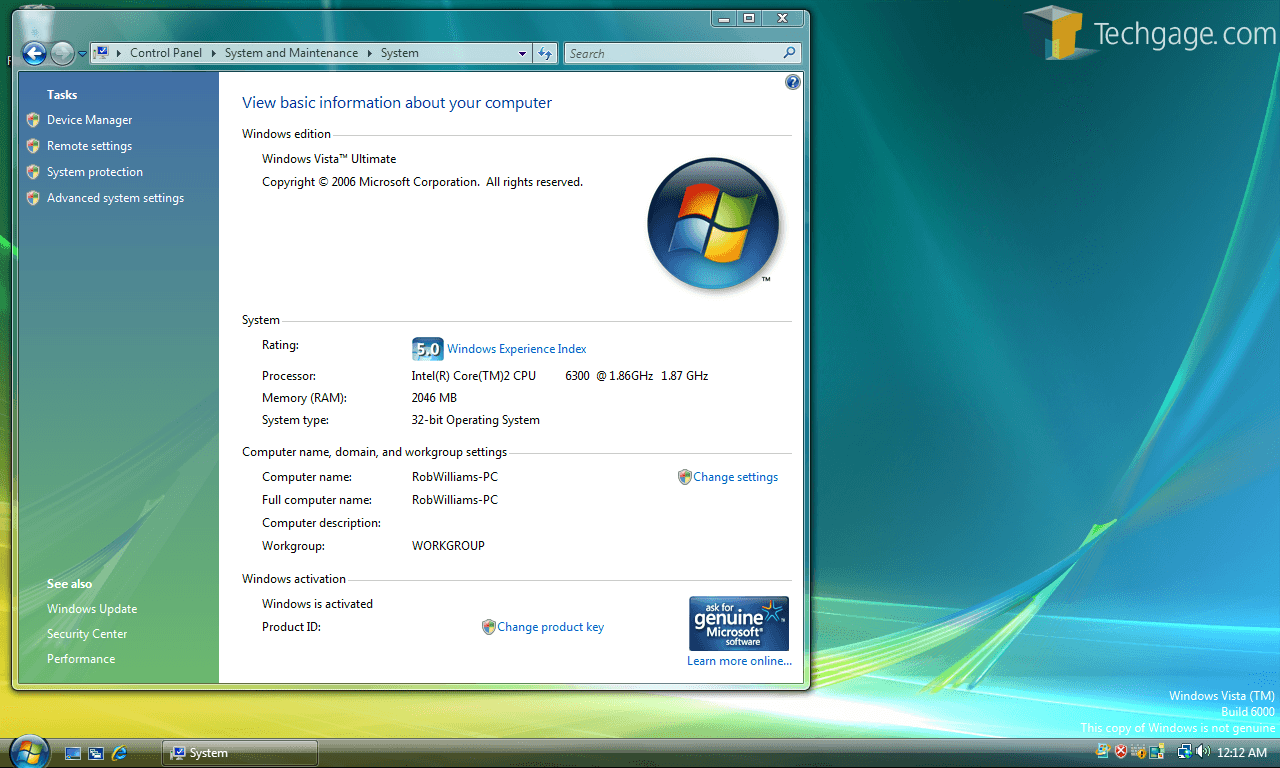Click the Back navigation arrow
The image size is (1280, 768).
[34, 53]
